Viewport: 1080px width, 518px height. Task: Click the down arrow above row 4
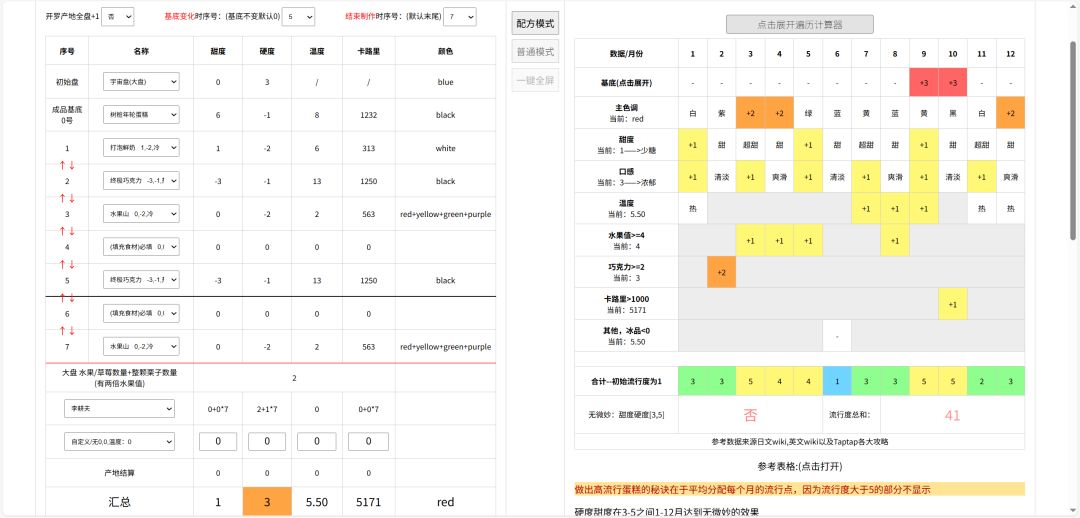[x=72, y=231]
